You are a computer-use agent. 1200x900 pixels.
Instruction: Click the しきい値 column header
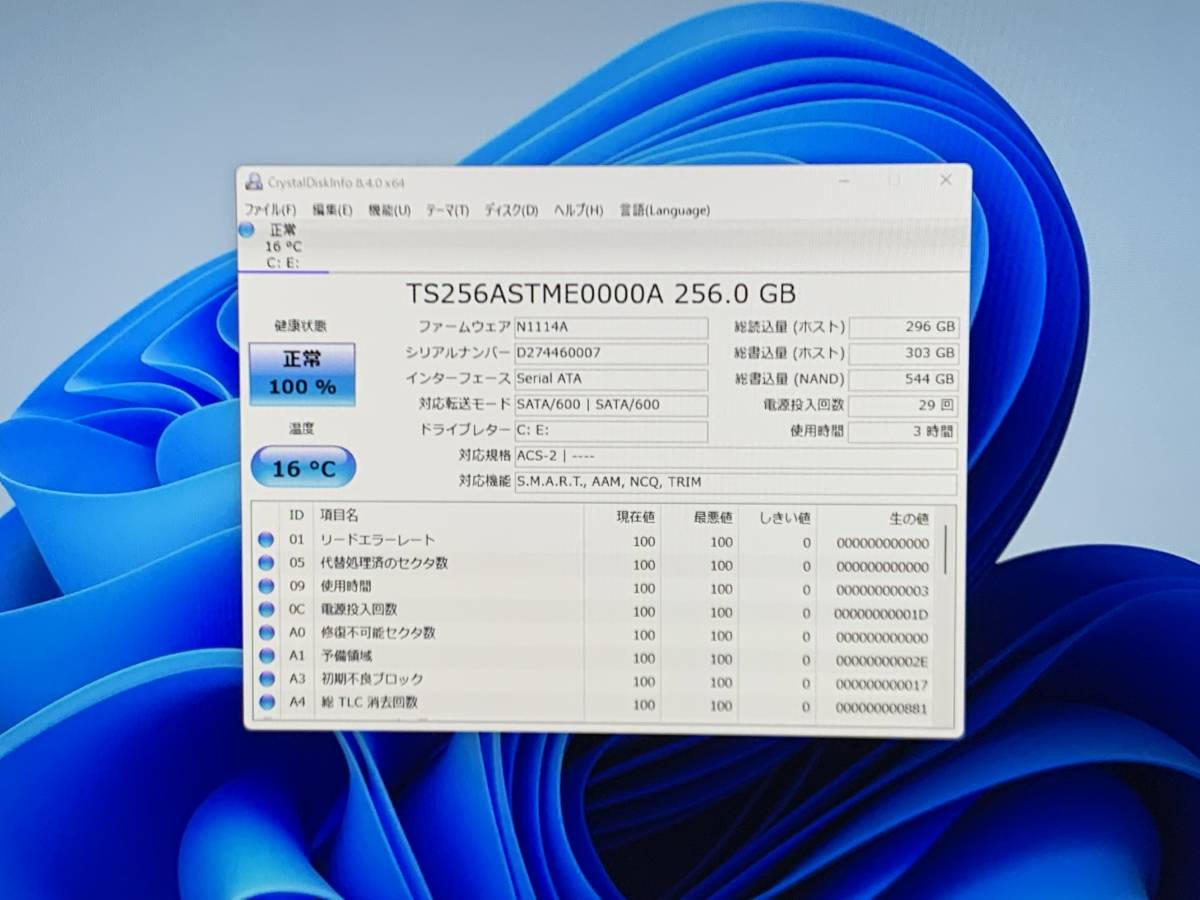pyautogui.click(x=778, y=517)
